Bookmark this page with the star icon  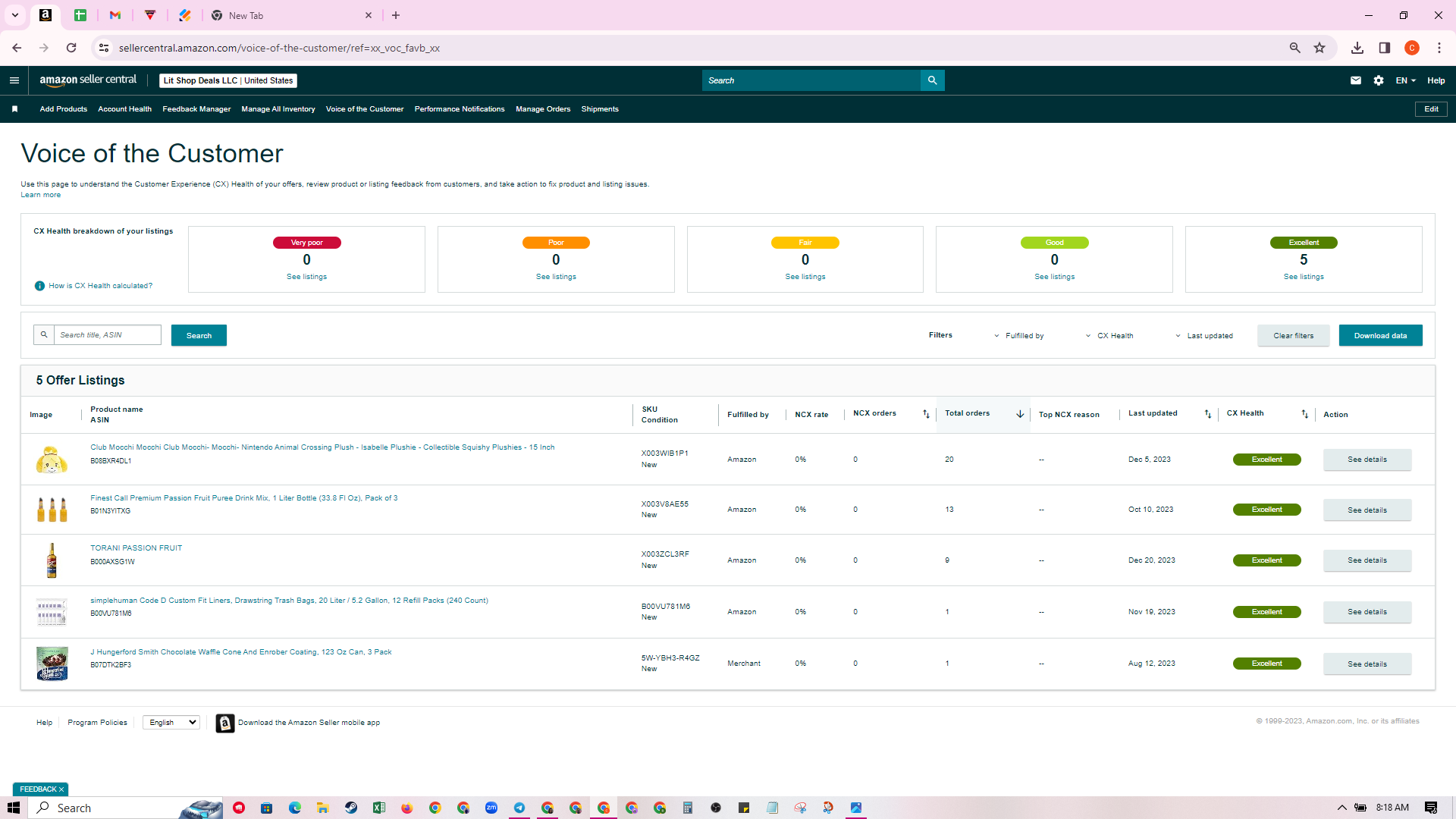click(x=1319, y=48)
